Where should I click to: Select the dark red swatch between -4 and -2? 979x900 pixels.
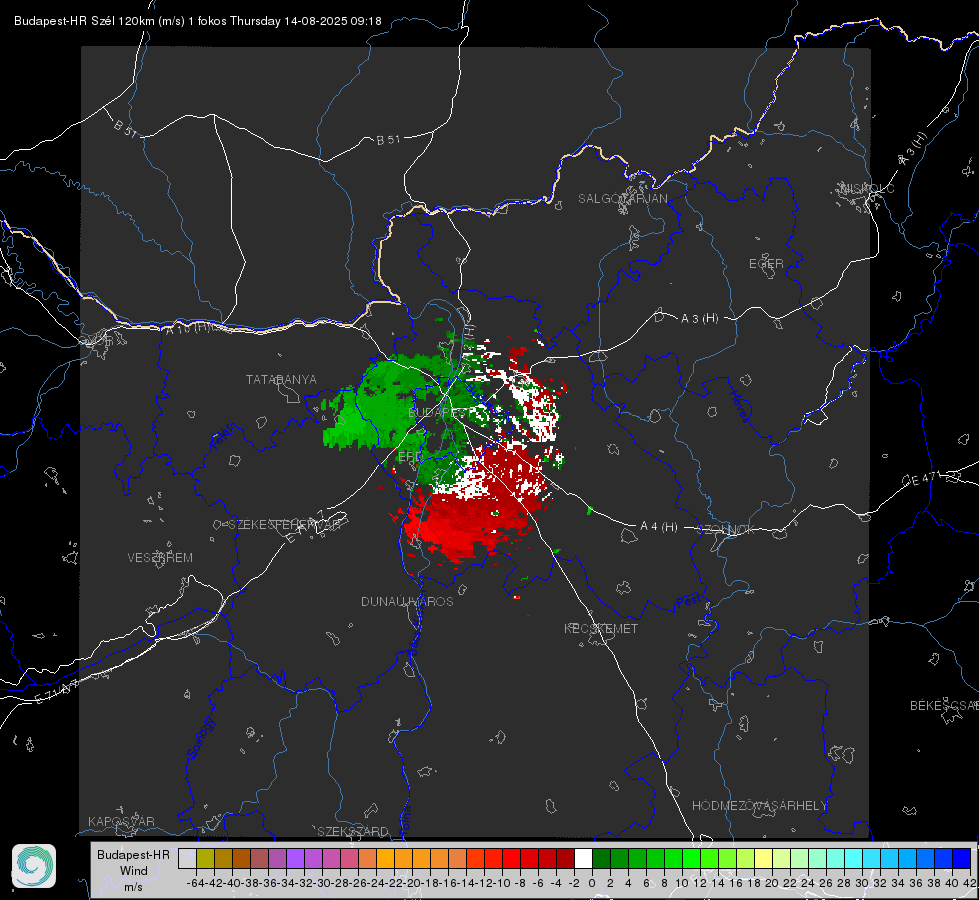coord(566,858)
